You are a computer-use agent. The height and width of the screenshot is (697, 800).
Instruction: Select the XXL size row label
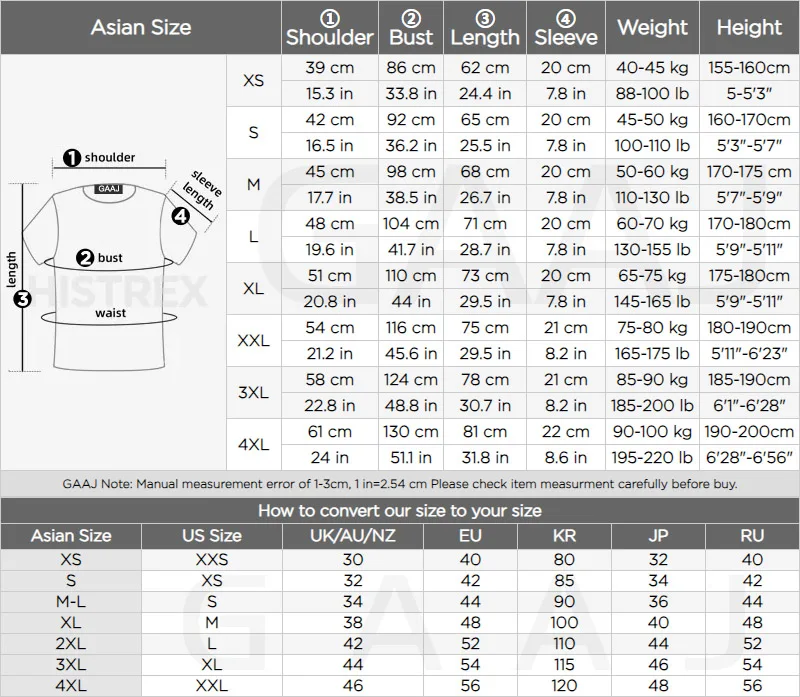pyautogui.click(x=254, y=341)
